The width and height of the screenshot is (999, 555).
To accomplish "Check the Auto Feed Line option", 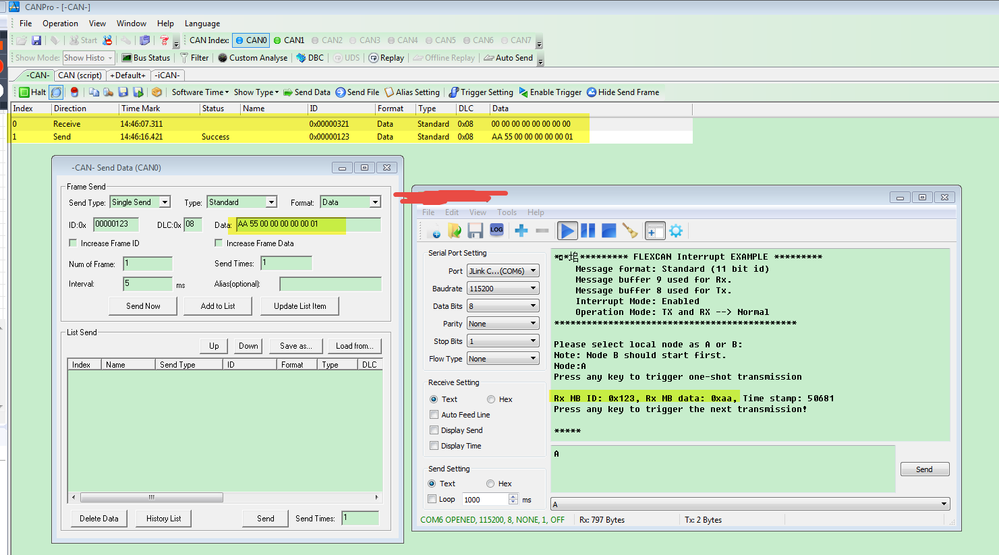I will click(433, 414).
